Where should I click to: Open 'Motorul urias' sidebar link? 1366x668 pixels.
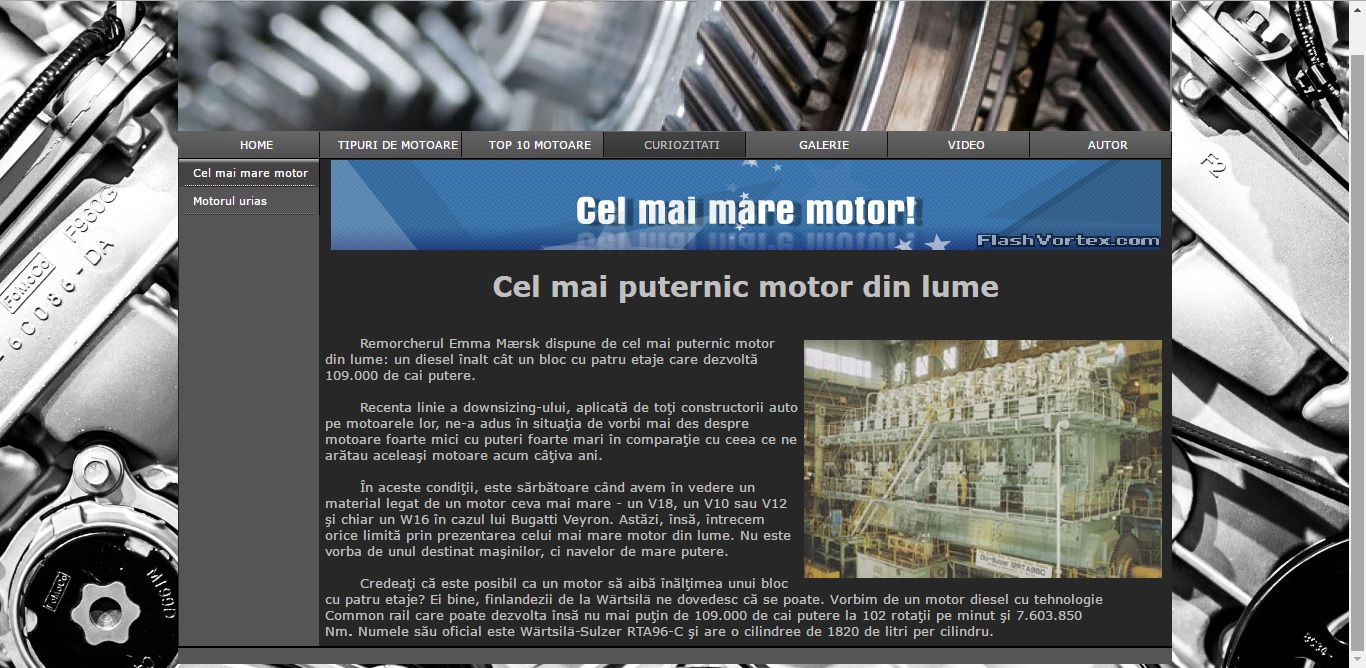230,201
